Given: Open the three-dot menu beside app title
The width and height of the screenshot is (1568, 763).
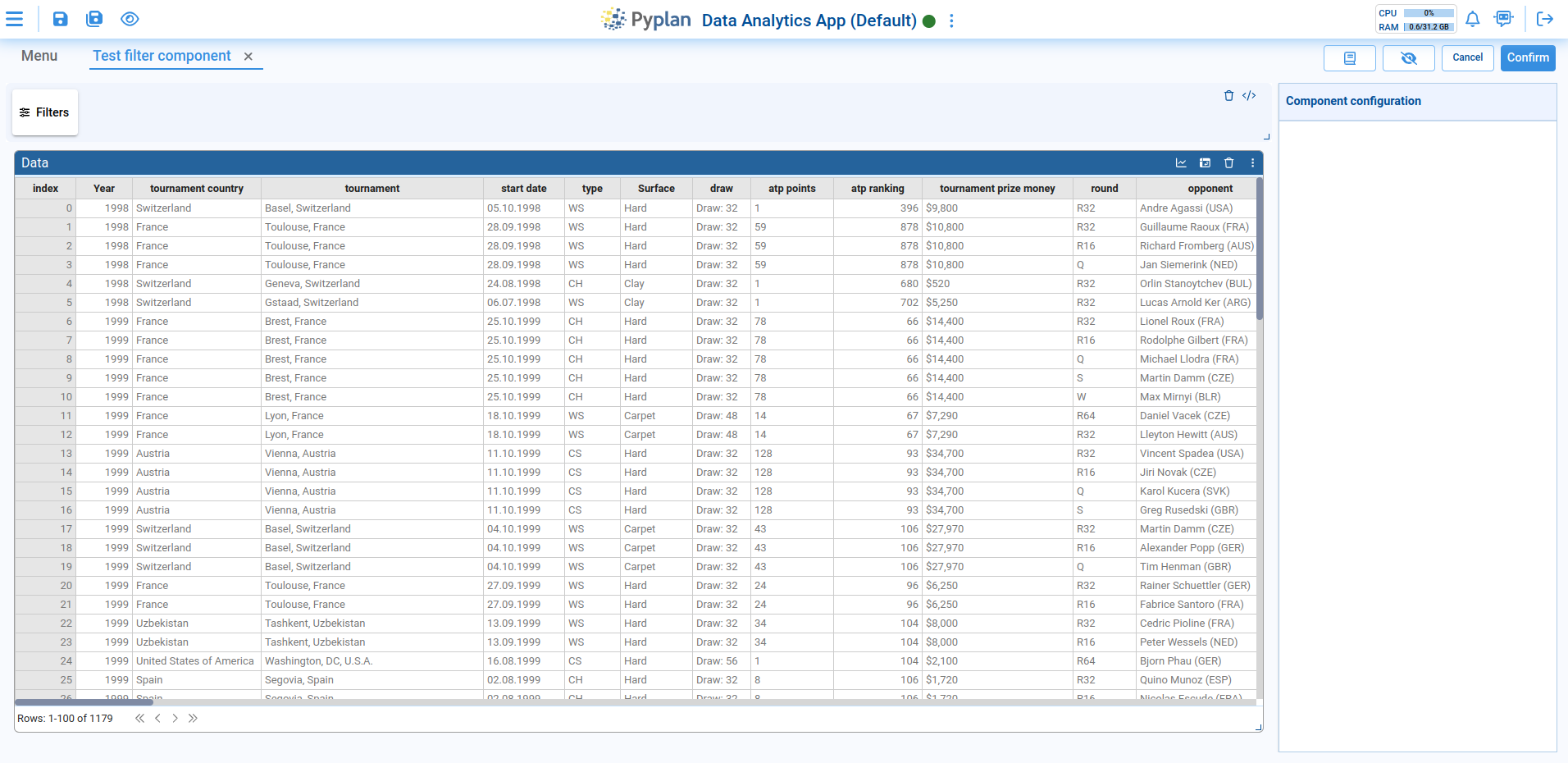Looking at the screenshot, I should pyautogui.click(x=951, y=21).
